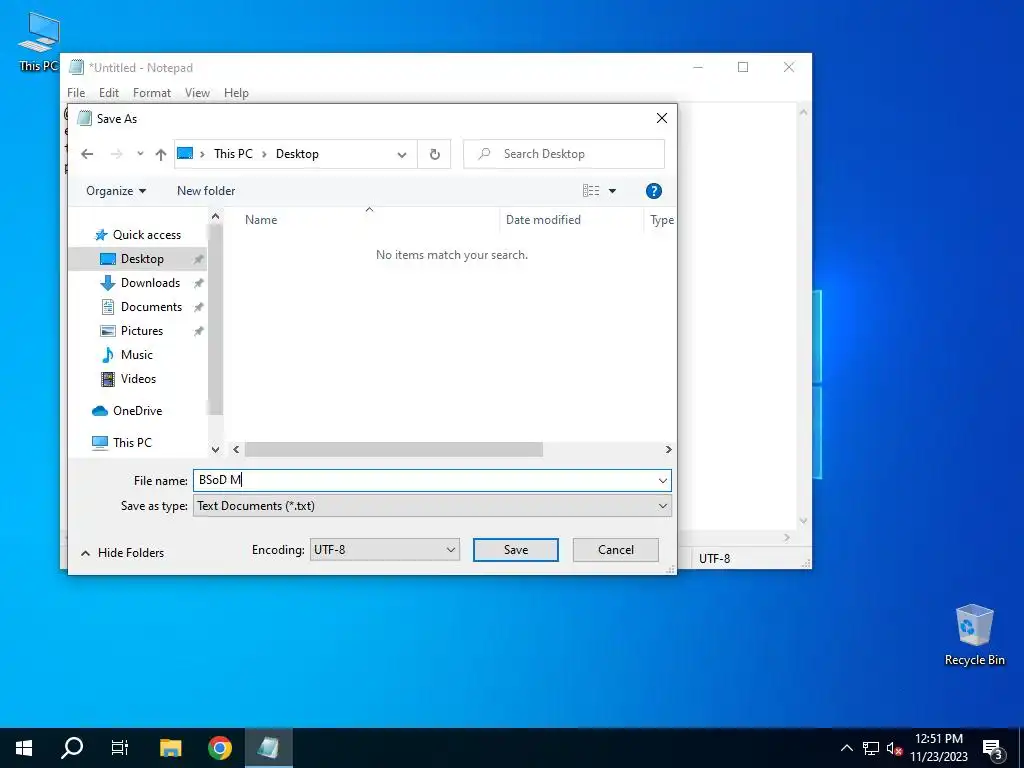Open Notepad File menu

(76, 93)
